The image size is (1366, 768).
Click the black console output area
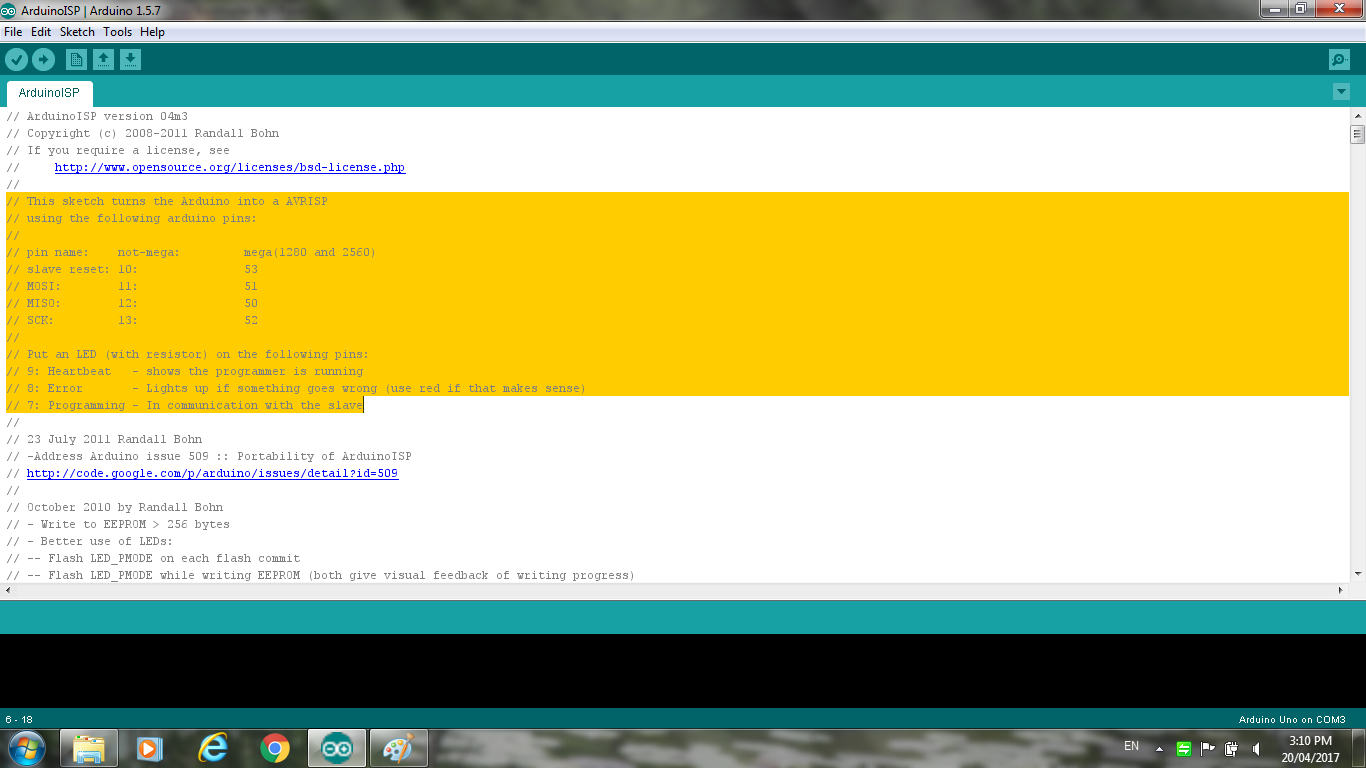683,670
